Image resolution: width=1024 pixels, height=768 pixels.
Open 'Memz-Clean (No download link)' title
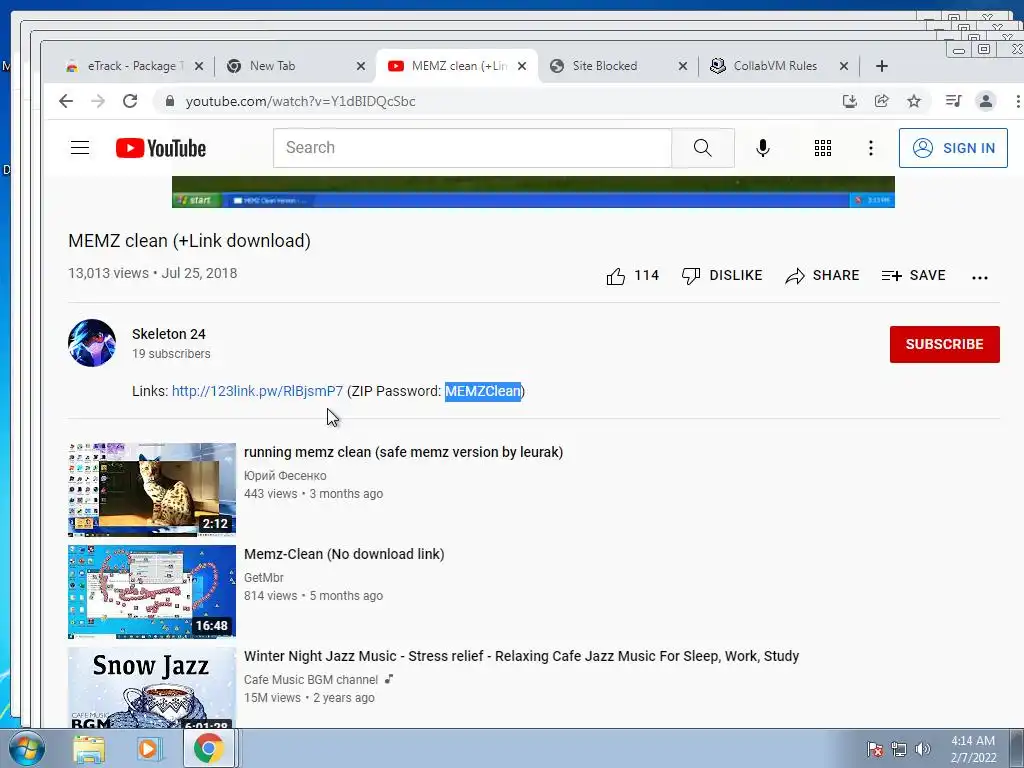[x=344, y=554]
